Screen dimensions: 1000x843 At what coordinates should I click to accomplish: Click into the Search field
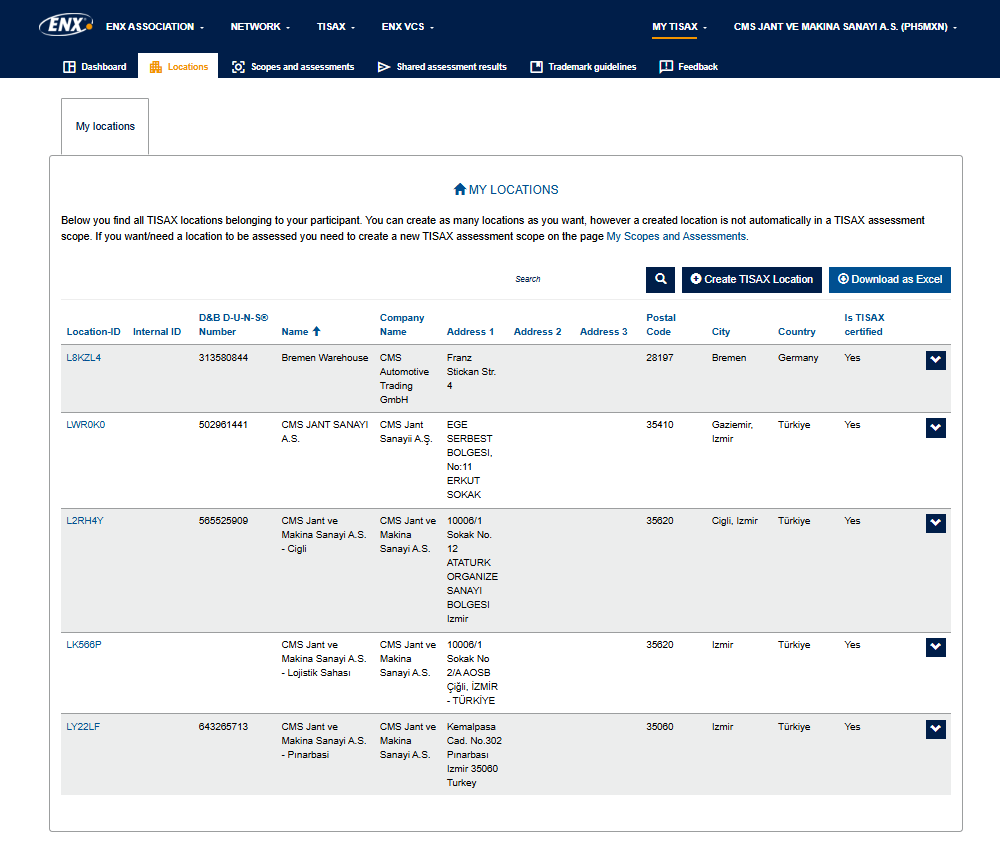tap(575, 280)
